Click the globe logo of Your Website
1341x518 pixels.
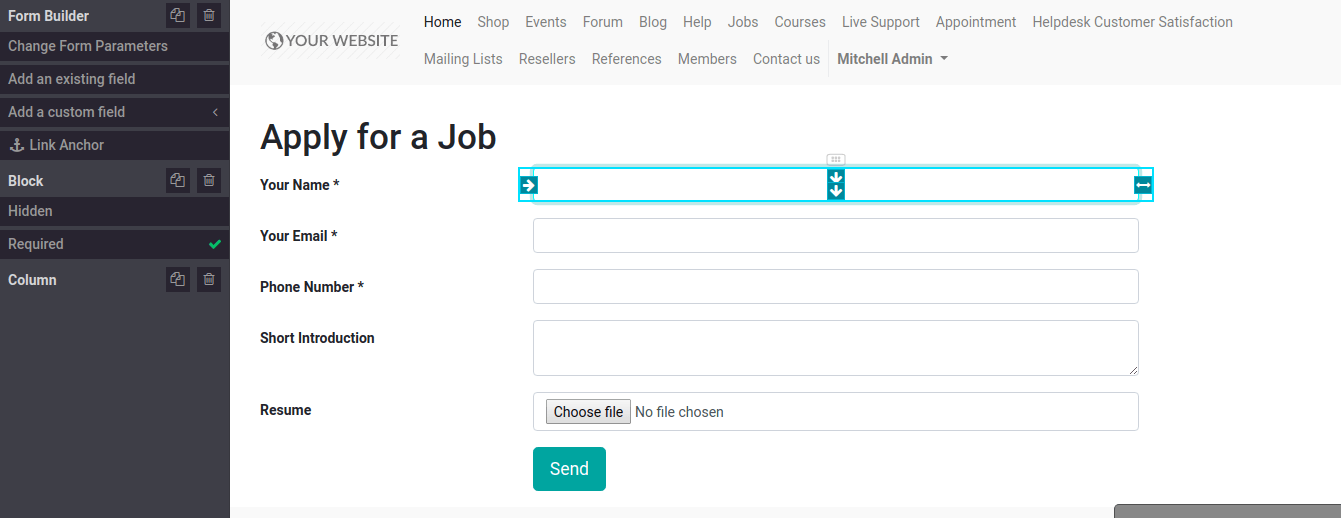274,41
